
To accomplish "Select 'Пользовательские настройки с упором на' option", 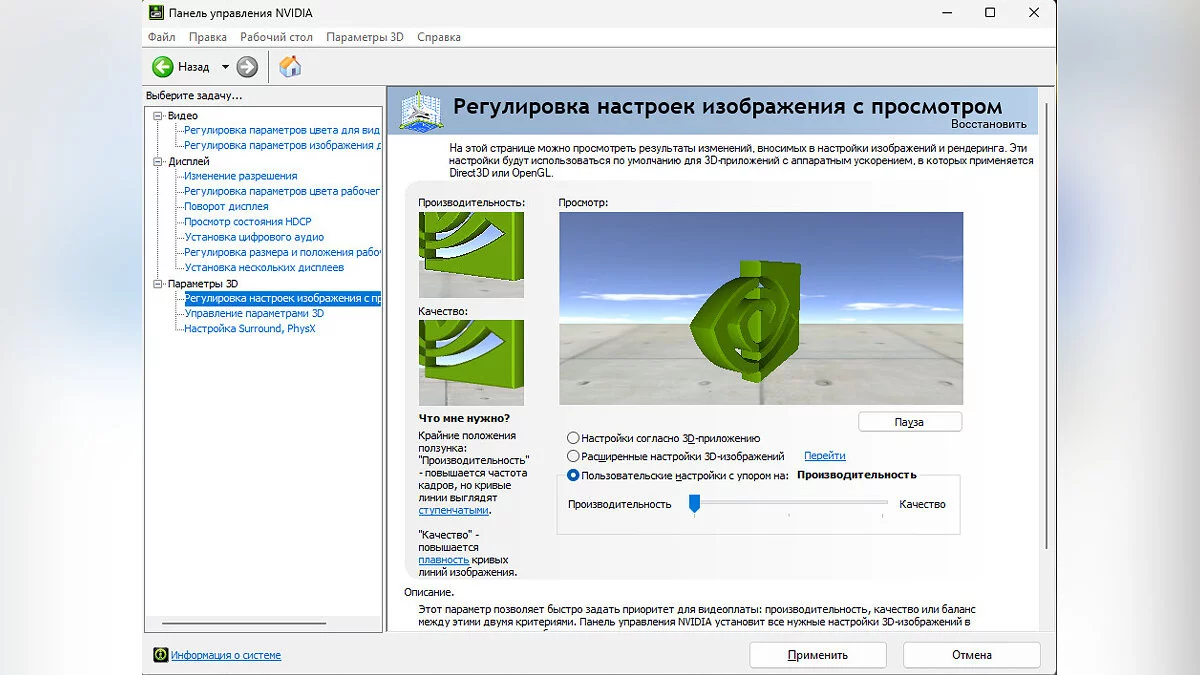I will (x=573, y=475).
